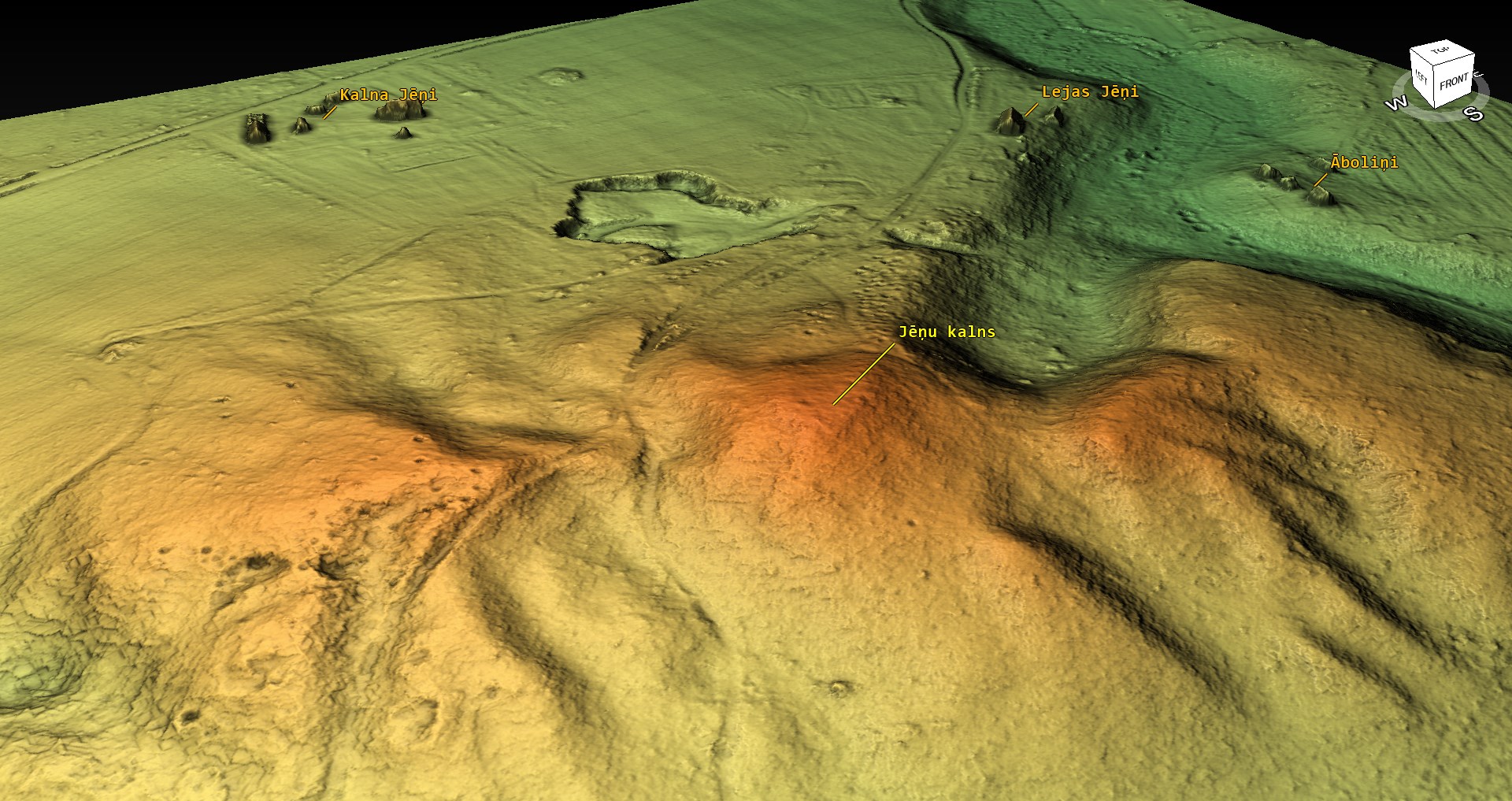1512x801 pixels.
Task: Select the building at the Āboliņi leader line
Action: point(1320,193)
